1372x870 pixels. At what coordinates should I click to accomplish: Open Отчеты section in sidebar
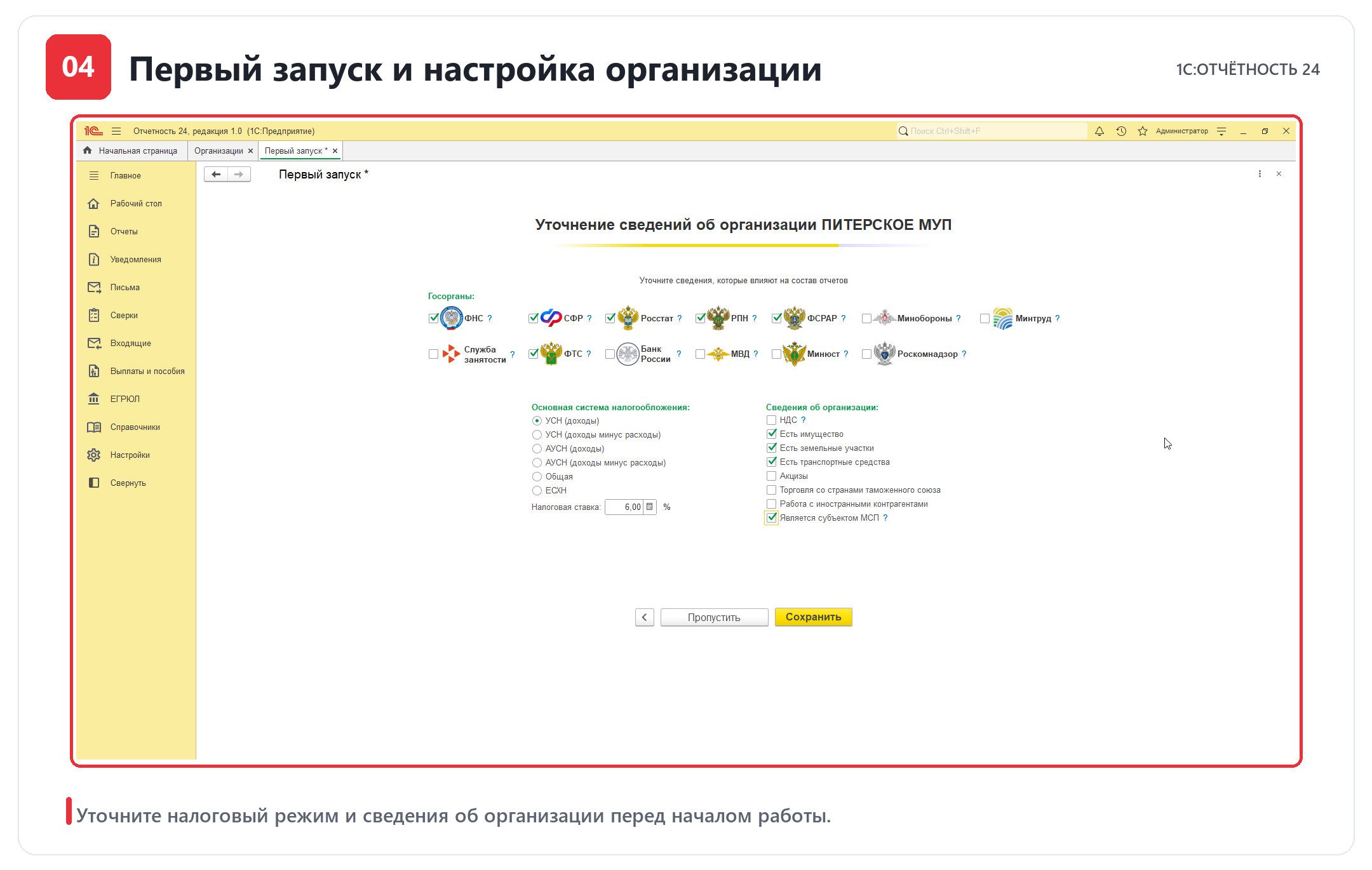(136, 231)
